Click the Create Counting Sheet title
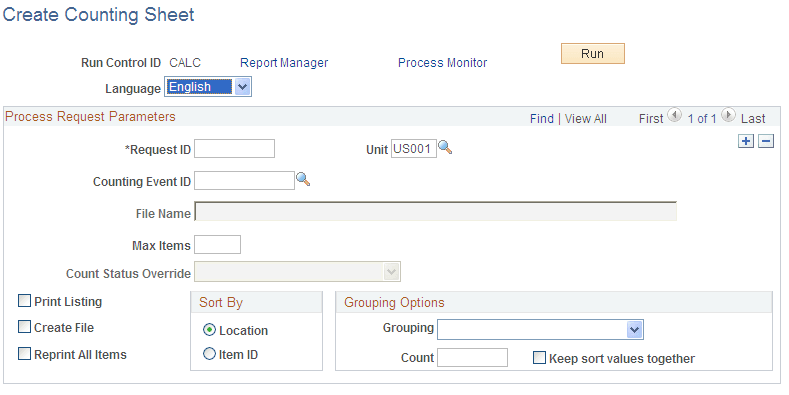 click(x=99, y=15)
